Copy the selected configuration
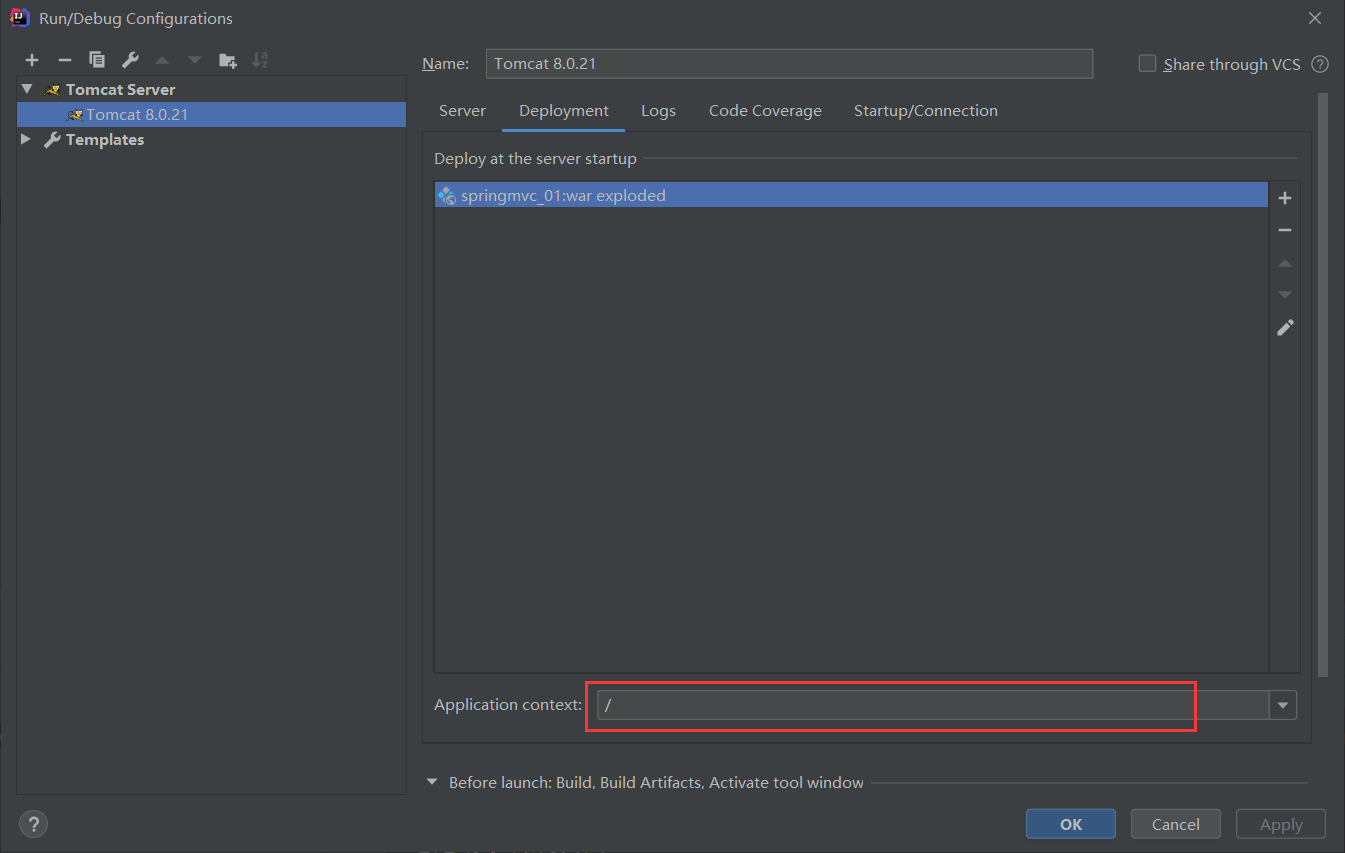The width and height of the screenshot is (1345, 853). [97, 60]
